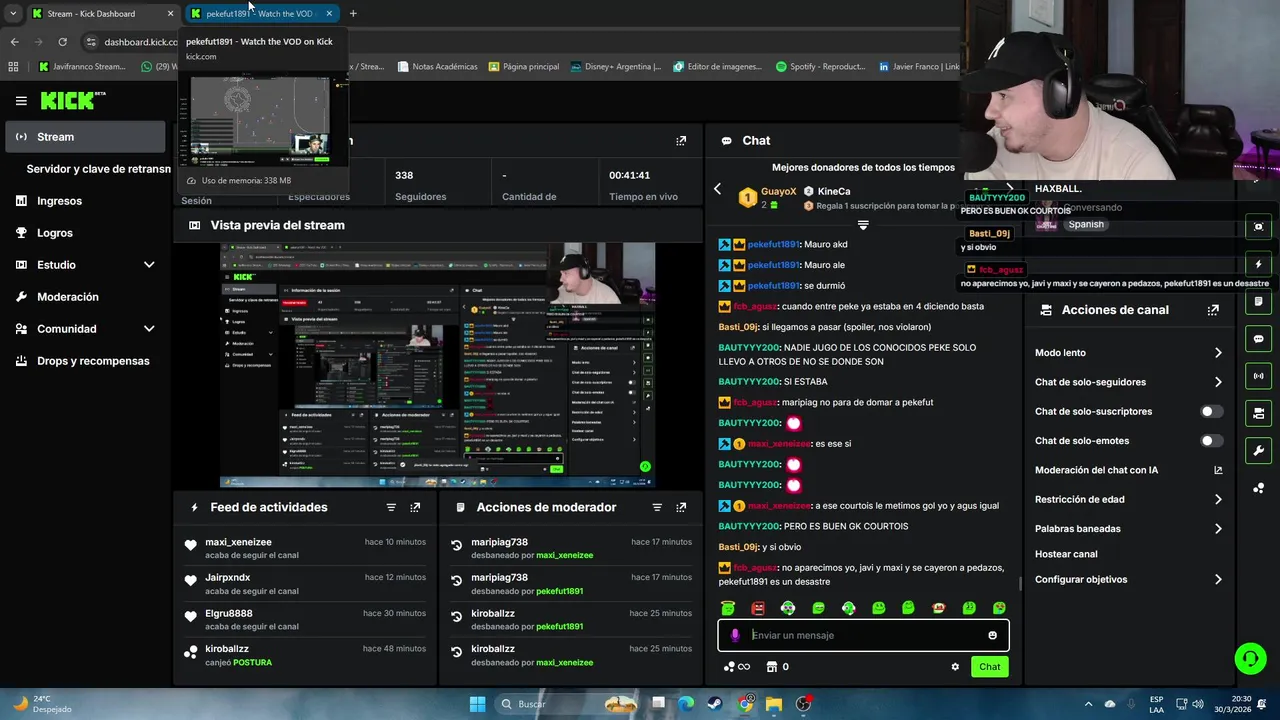Click the stream preview thumbnail
Image resolution: width=1280 pixels, height=720 pixels.
pyautogui.click(x=438, y=365)
